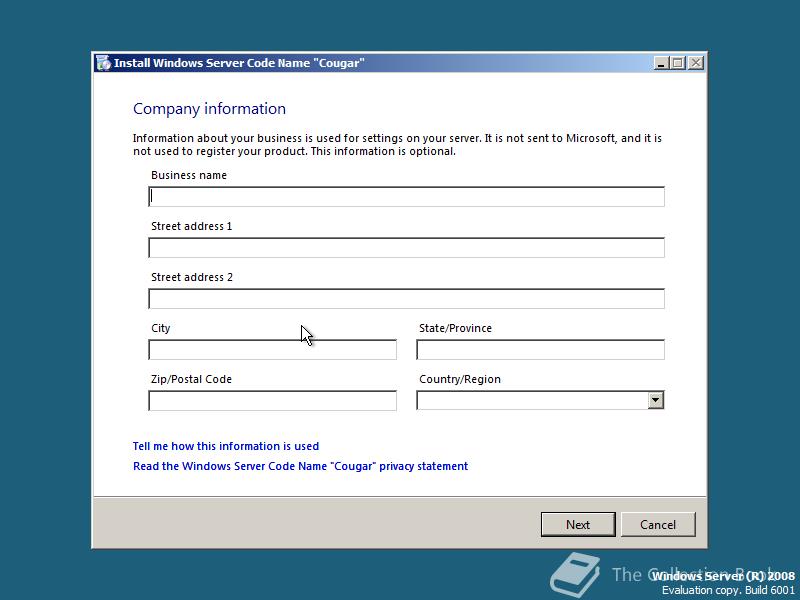The image size is (800, 600).
Task: Click the Zip/Postal Code box
Action: (x=272, y=401)
